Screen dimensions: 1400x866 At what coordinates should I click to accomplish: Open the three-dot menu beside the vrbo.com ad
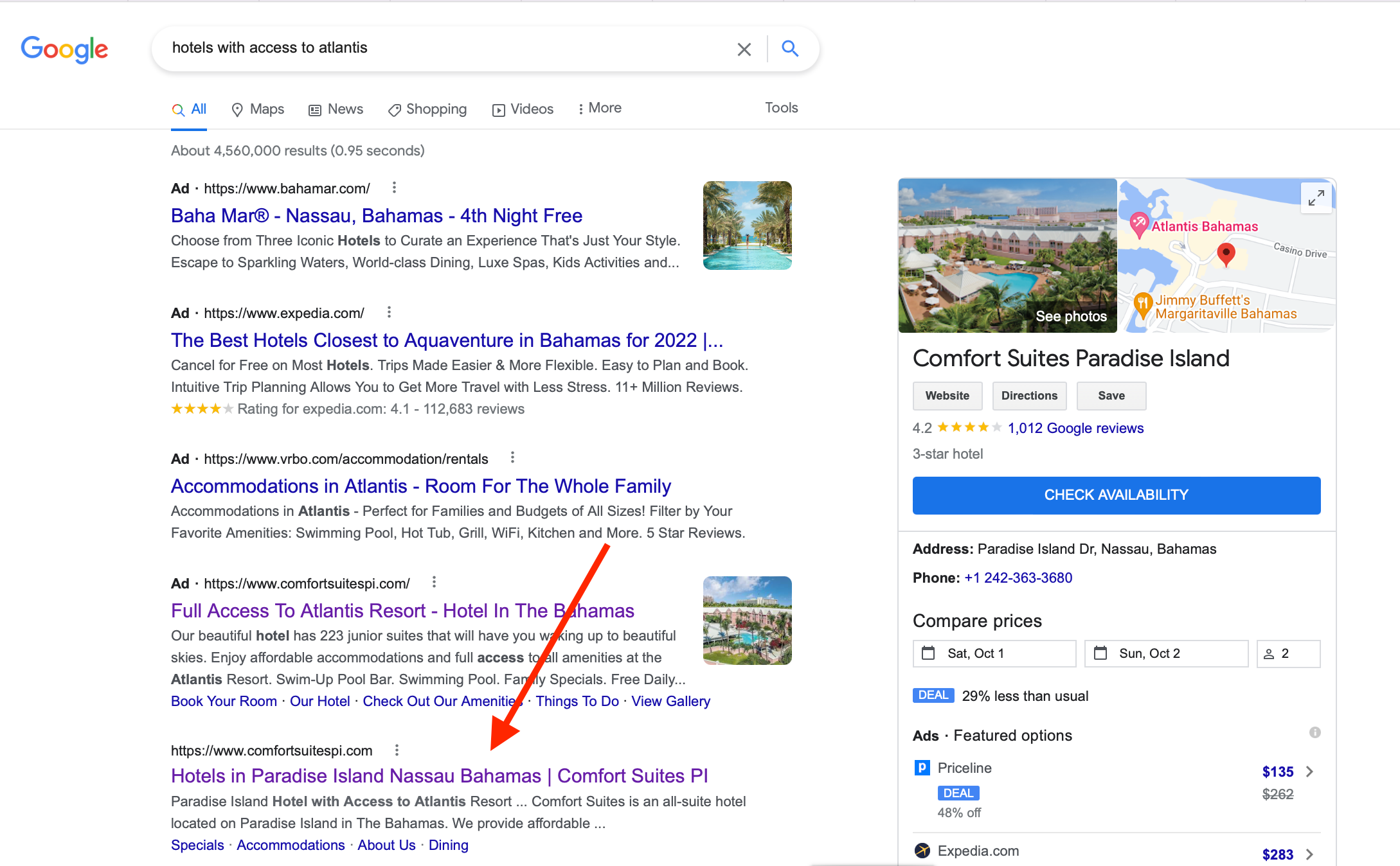pyautogui.click(x=512, y=457)
